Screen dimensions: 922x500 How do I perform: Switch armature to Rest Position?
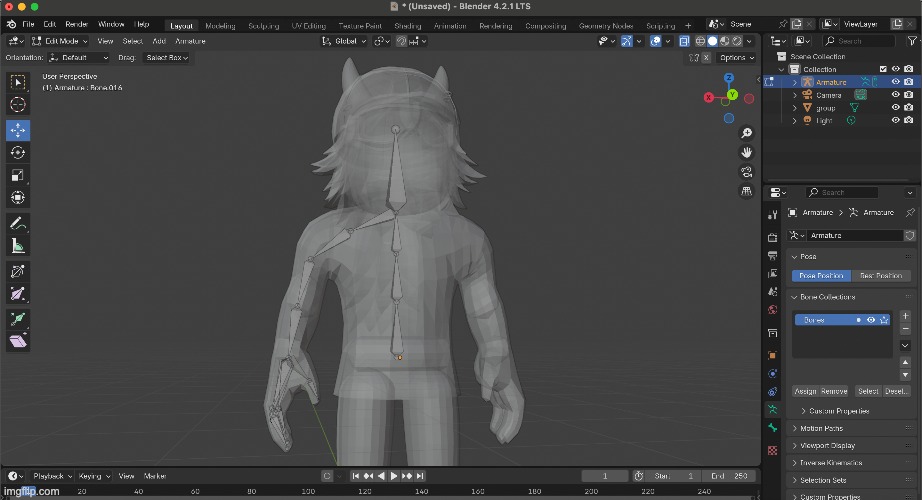(x=881, y=275)
